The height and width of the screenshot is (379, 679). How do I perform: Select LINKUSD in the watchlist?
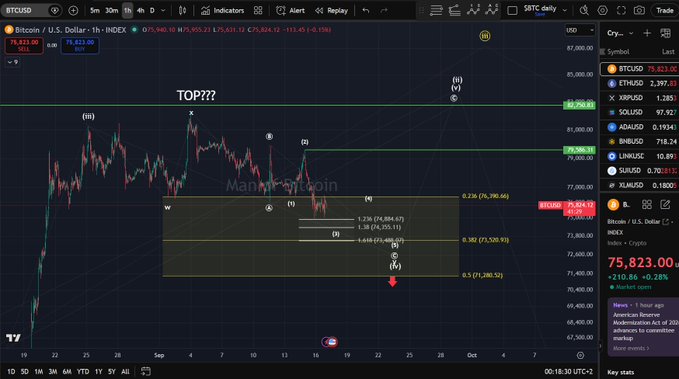(640, 156)
